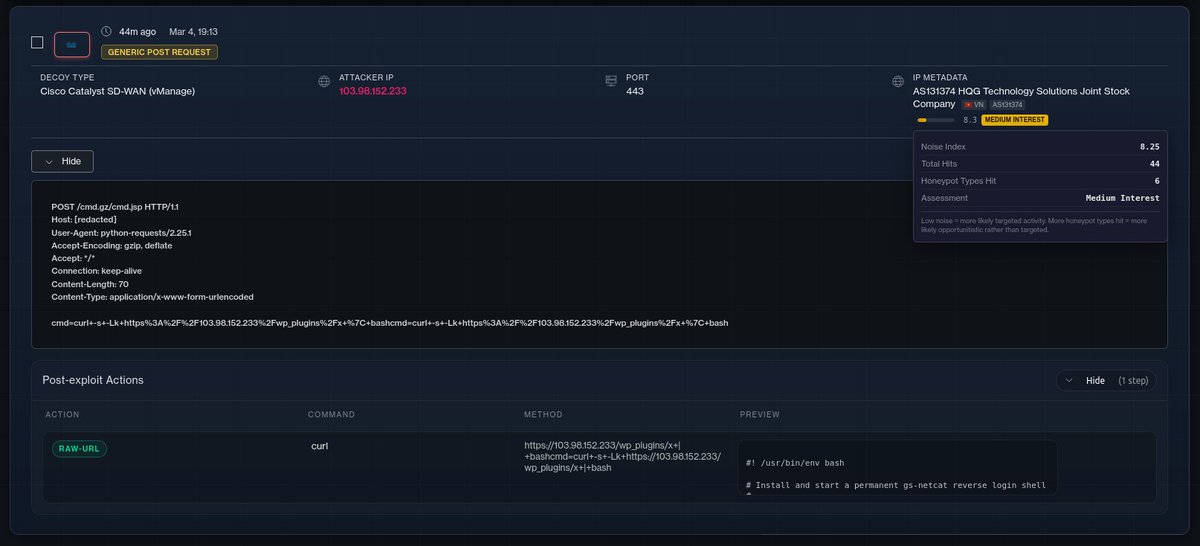This screenshot has width=1200, height=546.
Task: Click the curl command cell
Action: click(320, 445)
